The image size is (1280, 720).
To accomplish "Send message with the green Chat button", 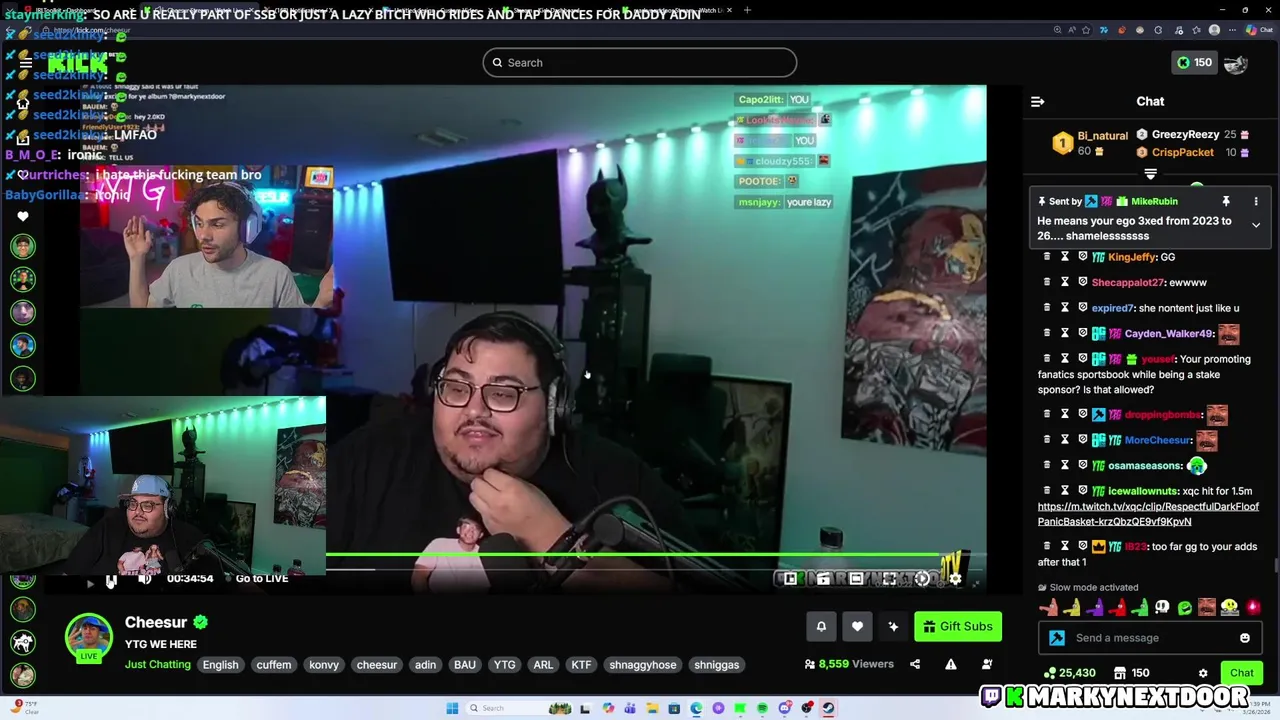I will click(1241, 673).
